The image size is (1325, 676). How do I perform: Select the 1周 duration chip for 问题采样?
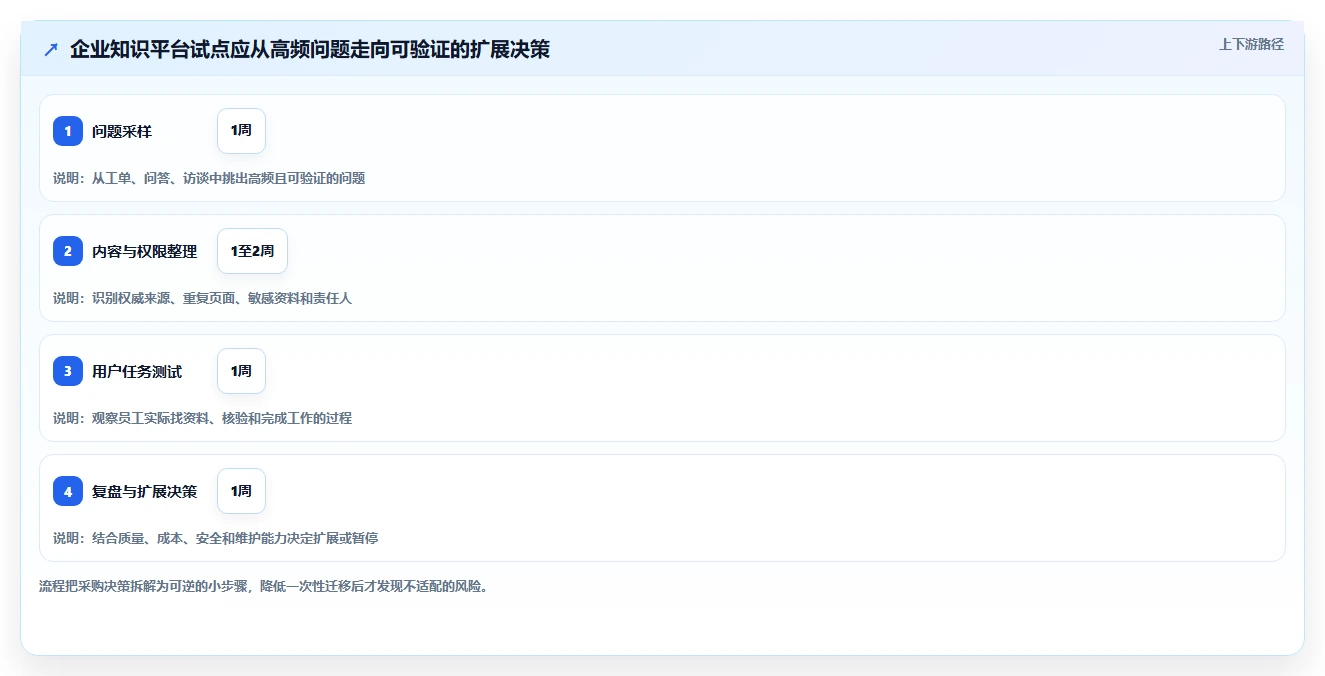241,131
